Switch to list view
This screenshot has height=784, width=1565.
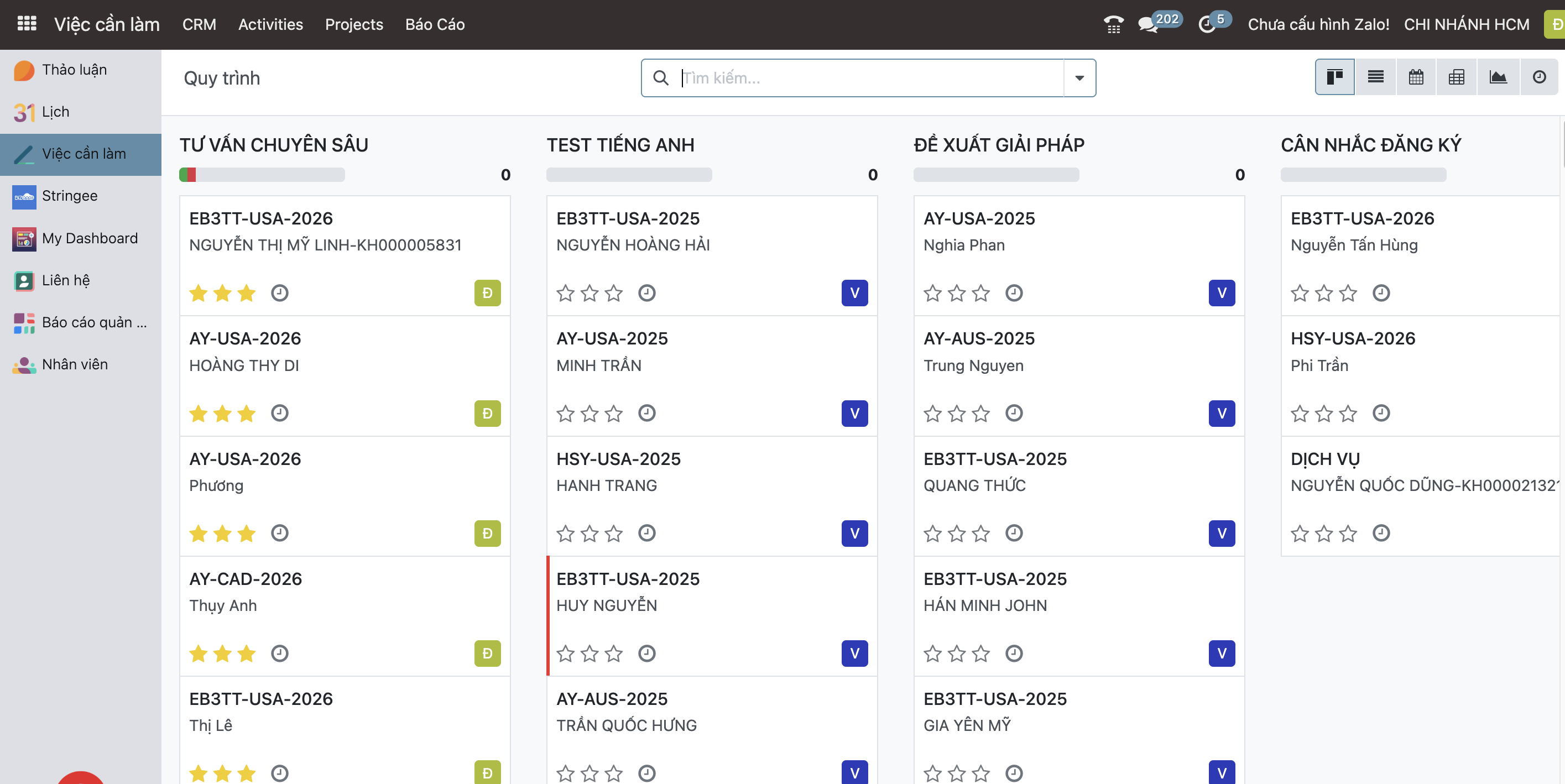(x=1375, y=77)
